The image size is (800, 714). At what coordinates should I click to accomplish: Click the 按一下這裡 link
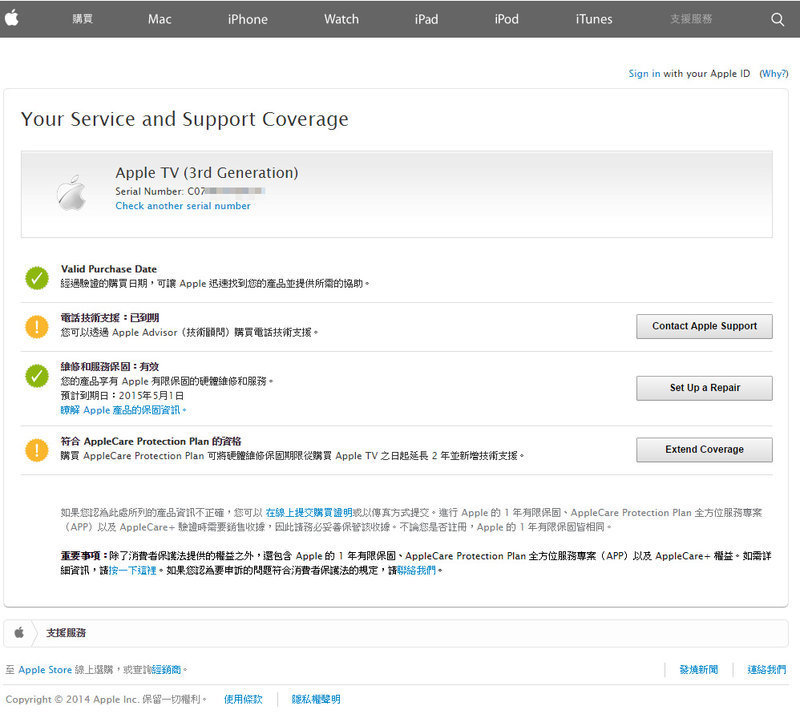pos(133,570)
